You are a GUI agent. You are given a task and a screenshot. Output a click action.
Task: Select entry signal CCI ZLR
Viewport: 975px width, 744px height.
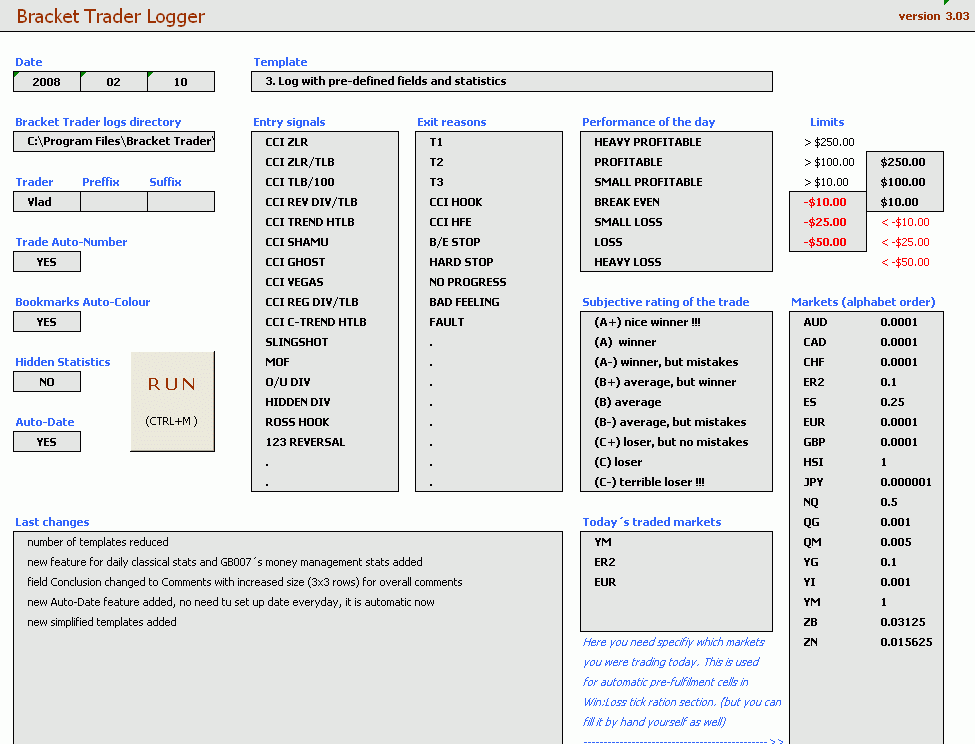[x=325, y=142]
